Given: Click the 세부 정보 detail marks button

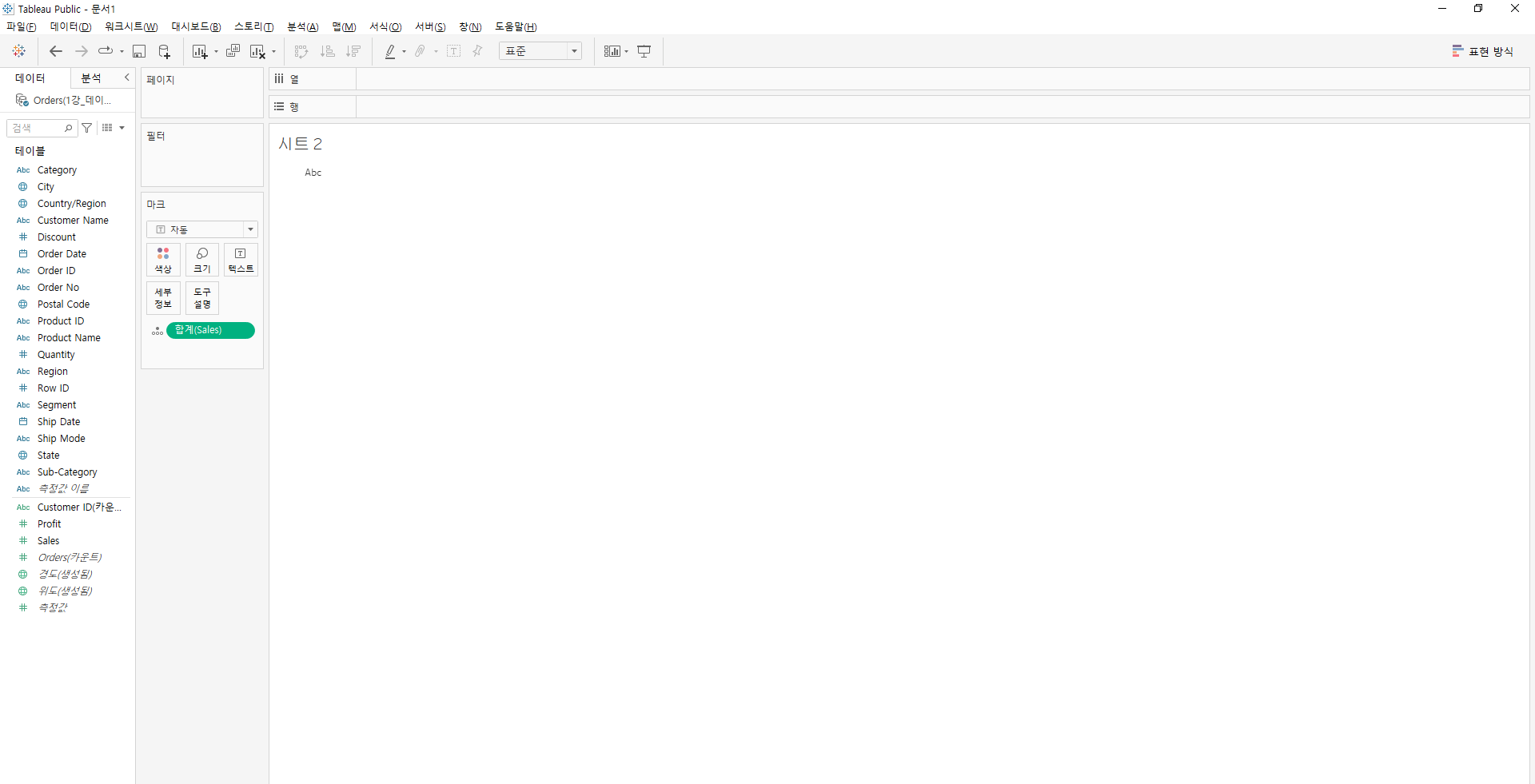Looking at the screenshot, I should 163,298.
